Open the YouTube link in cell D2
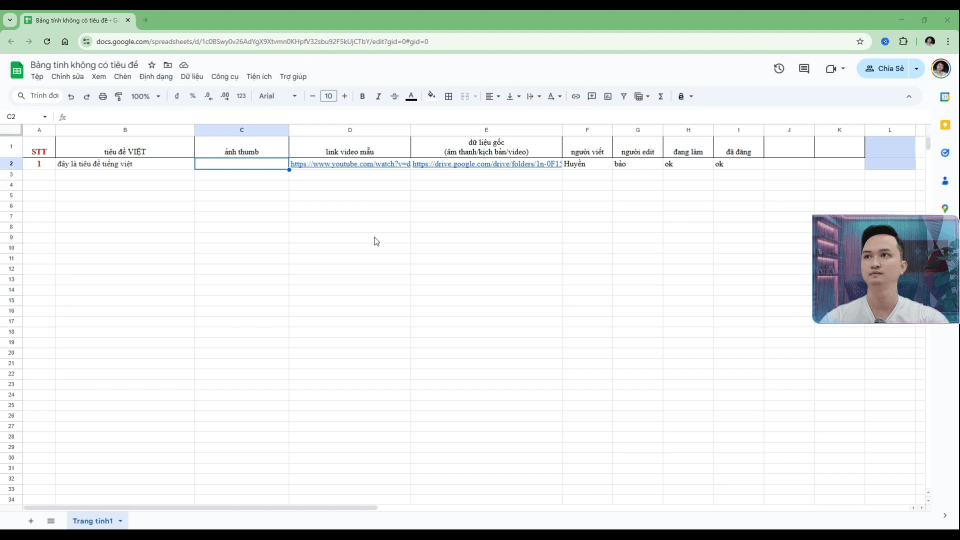Image resolution: width=960 pixels, height=540 pixels. (349, 164)
